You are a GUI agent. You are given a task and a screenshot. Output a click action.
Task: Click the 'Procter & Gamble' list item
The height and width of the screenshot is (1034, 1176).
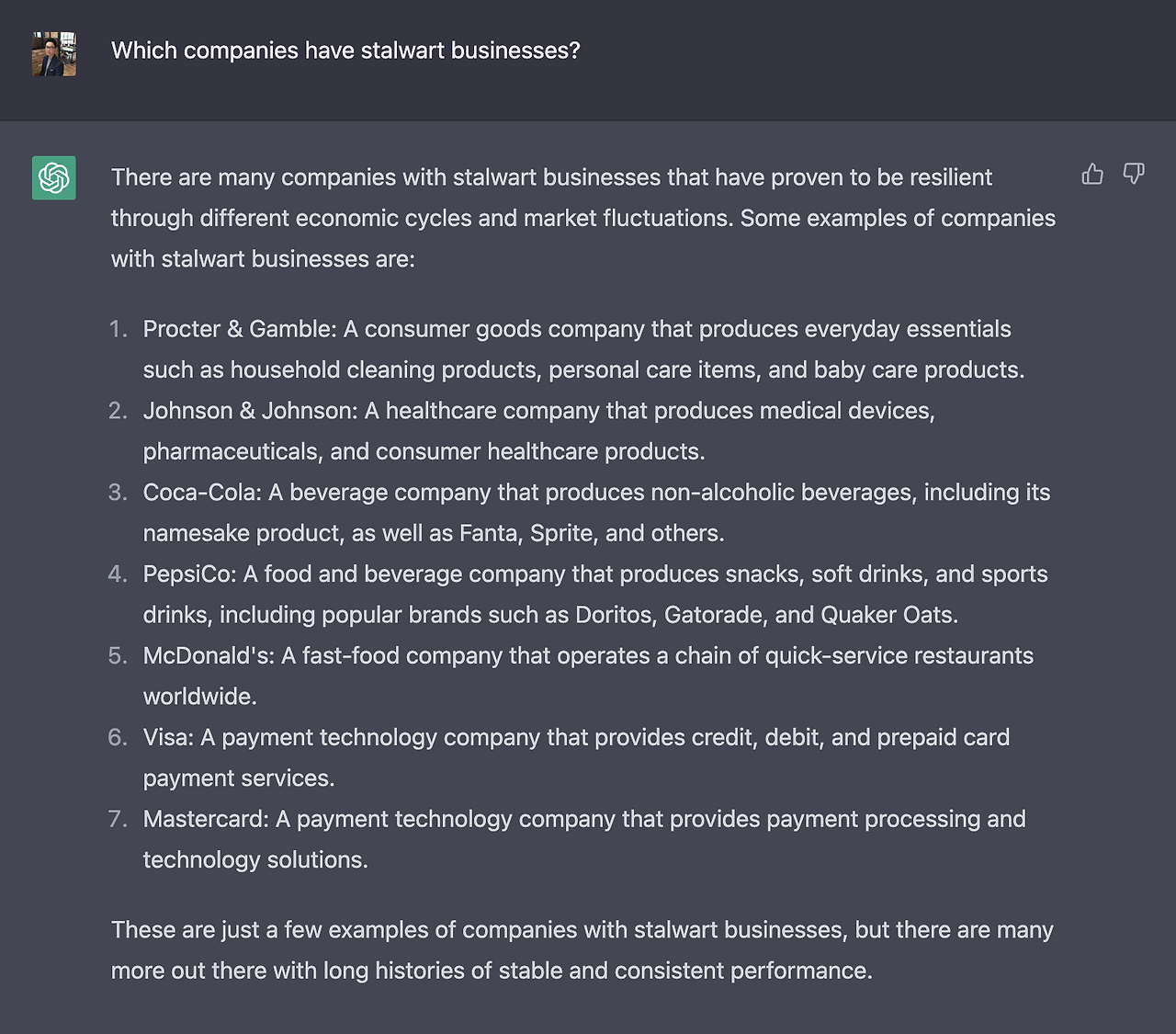pyautogui.click(x=583, y=349)
